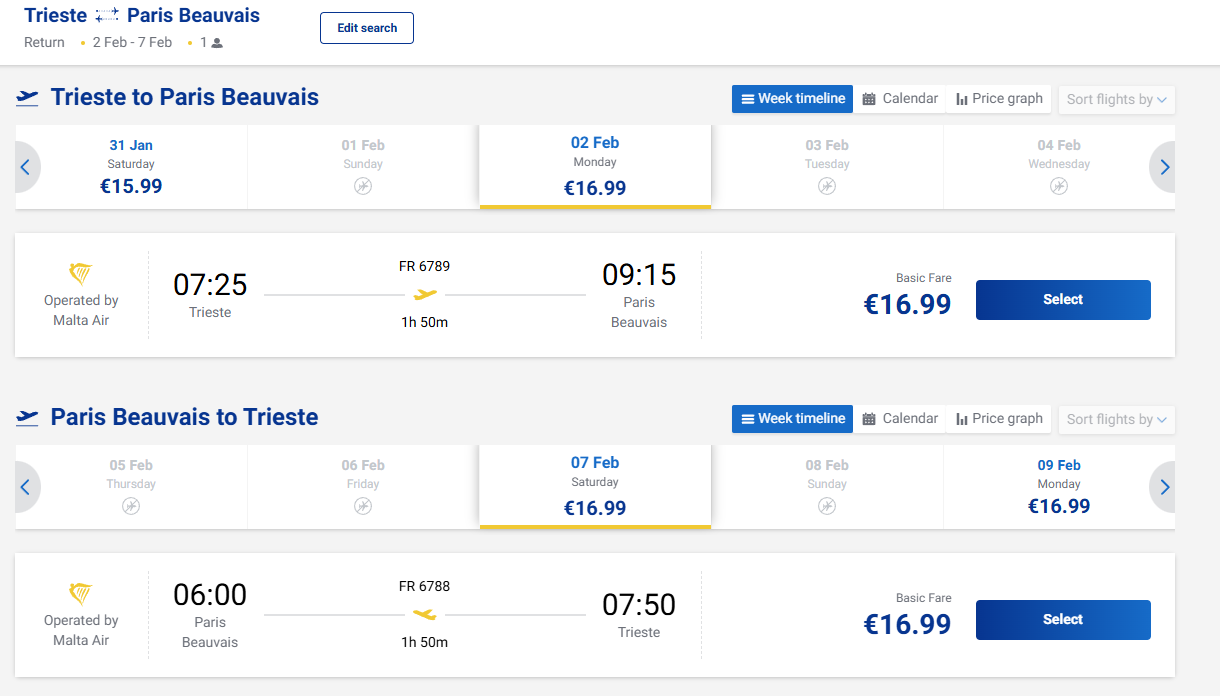Open outbound Sort flights by dropdown
The width and height of the screenshot is (1220, 696).
[1116, 99]
